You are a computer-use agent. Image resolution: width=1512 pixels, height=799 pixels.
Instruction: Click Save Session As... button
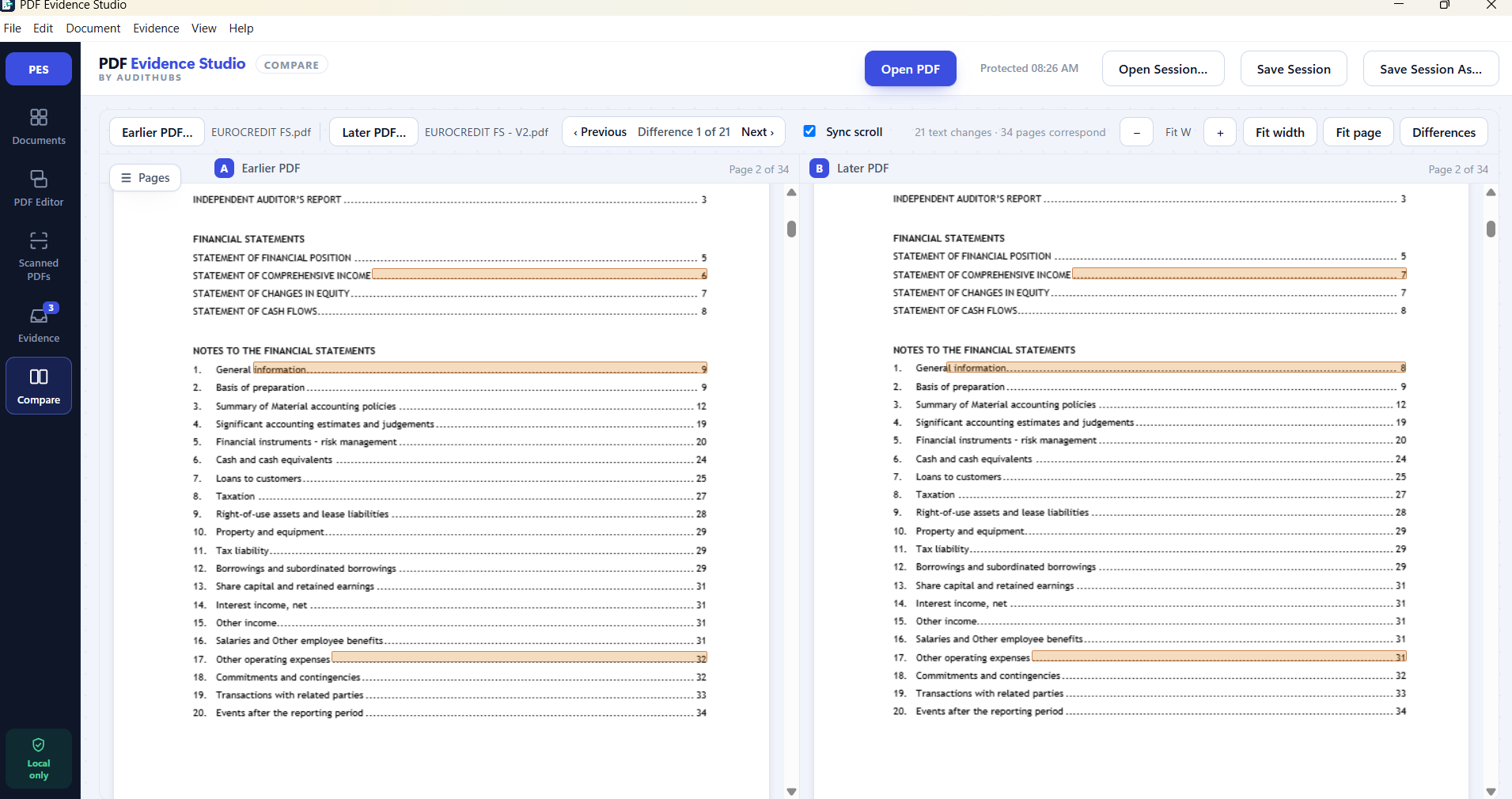pyautogui.click(x=1431, y=69)
